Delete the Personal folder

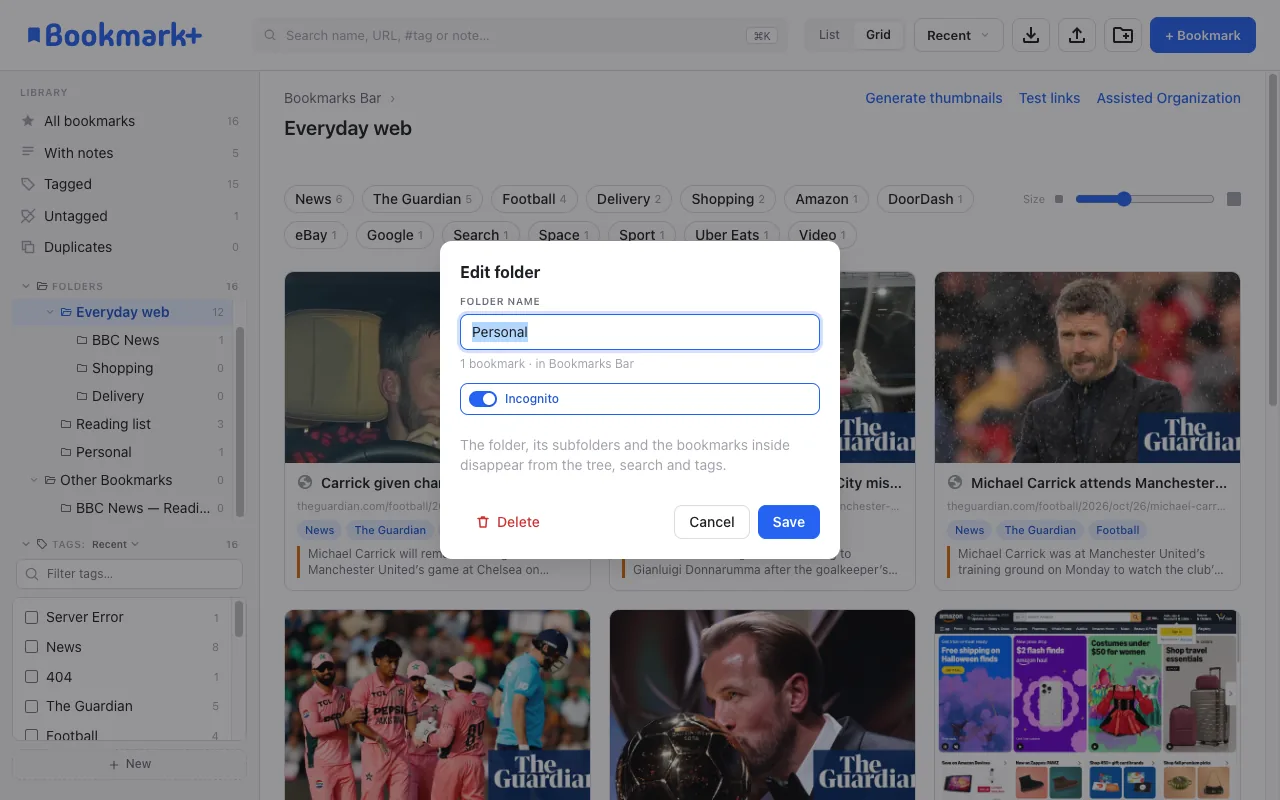(507, 522)
